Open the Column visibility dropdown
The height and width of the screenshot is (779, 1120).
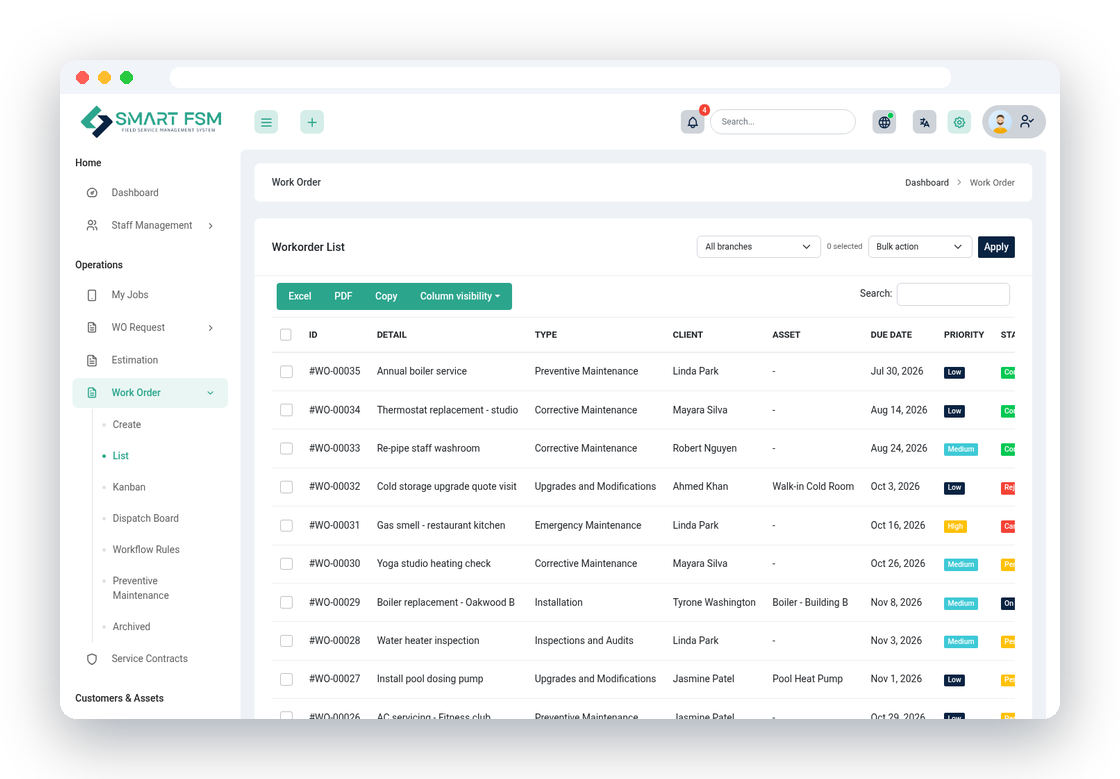pos(460,296)
